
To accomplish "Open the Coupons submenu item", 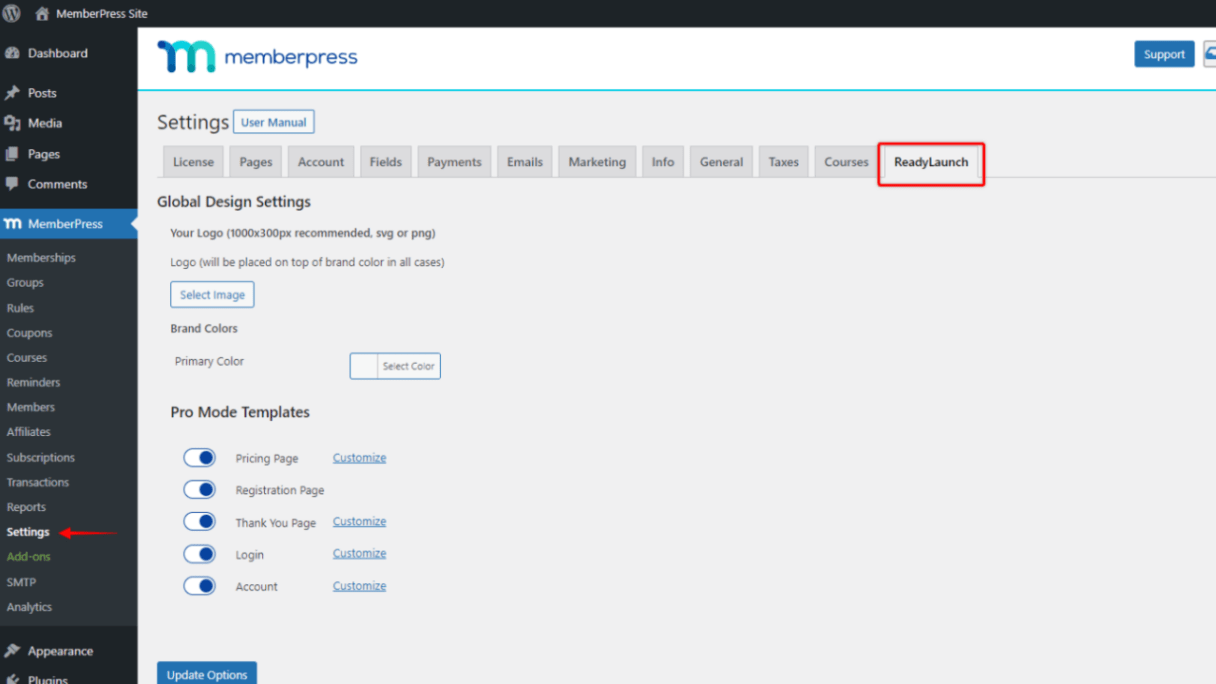I will point(29,333).
